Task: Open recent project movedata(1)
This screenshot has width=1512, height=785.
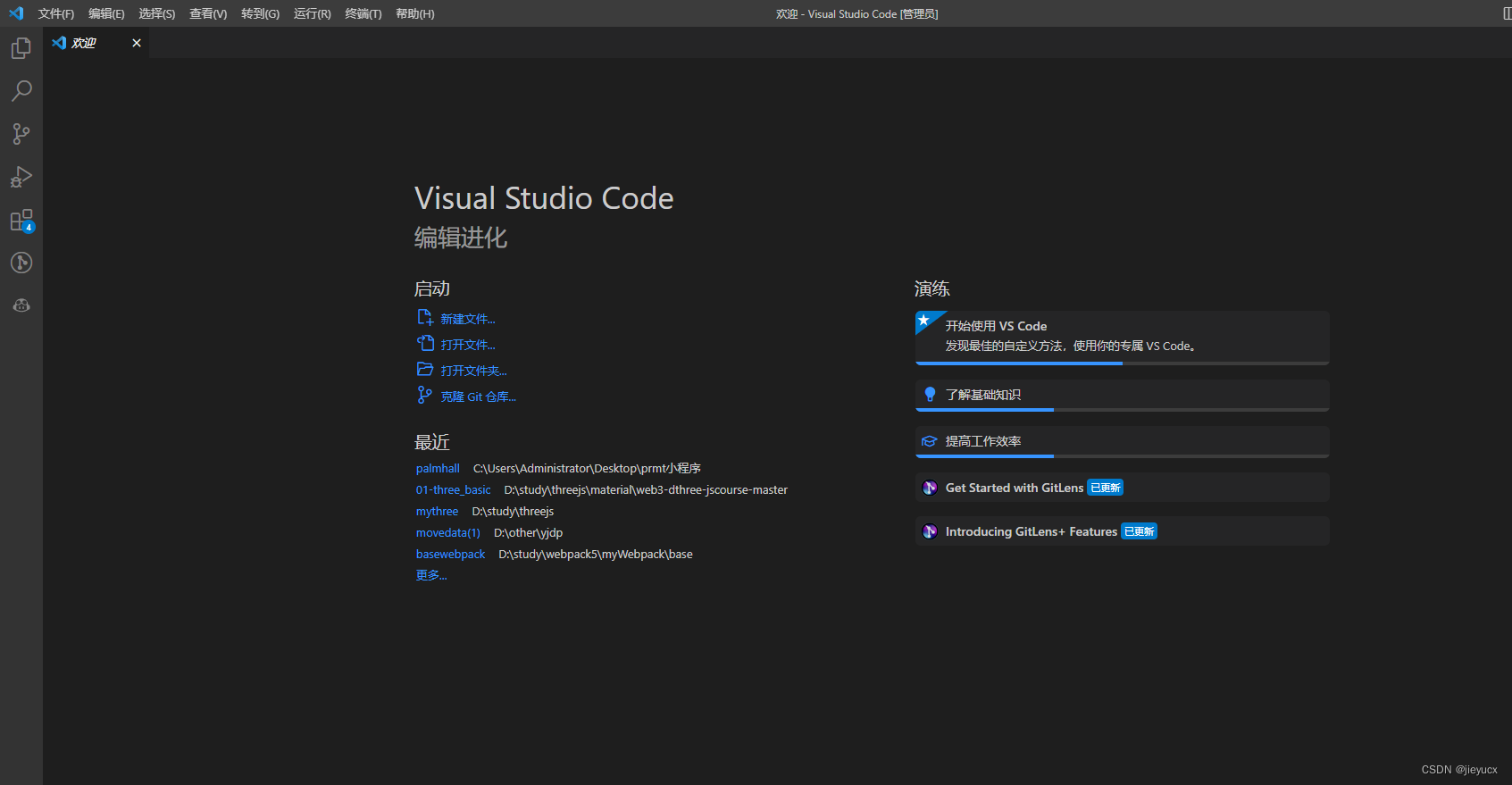Action: [447, 532]
